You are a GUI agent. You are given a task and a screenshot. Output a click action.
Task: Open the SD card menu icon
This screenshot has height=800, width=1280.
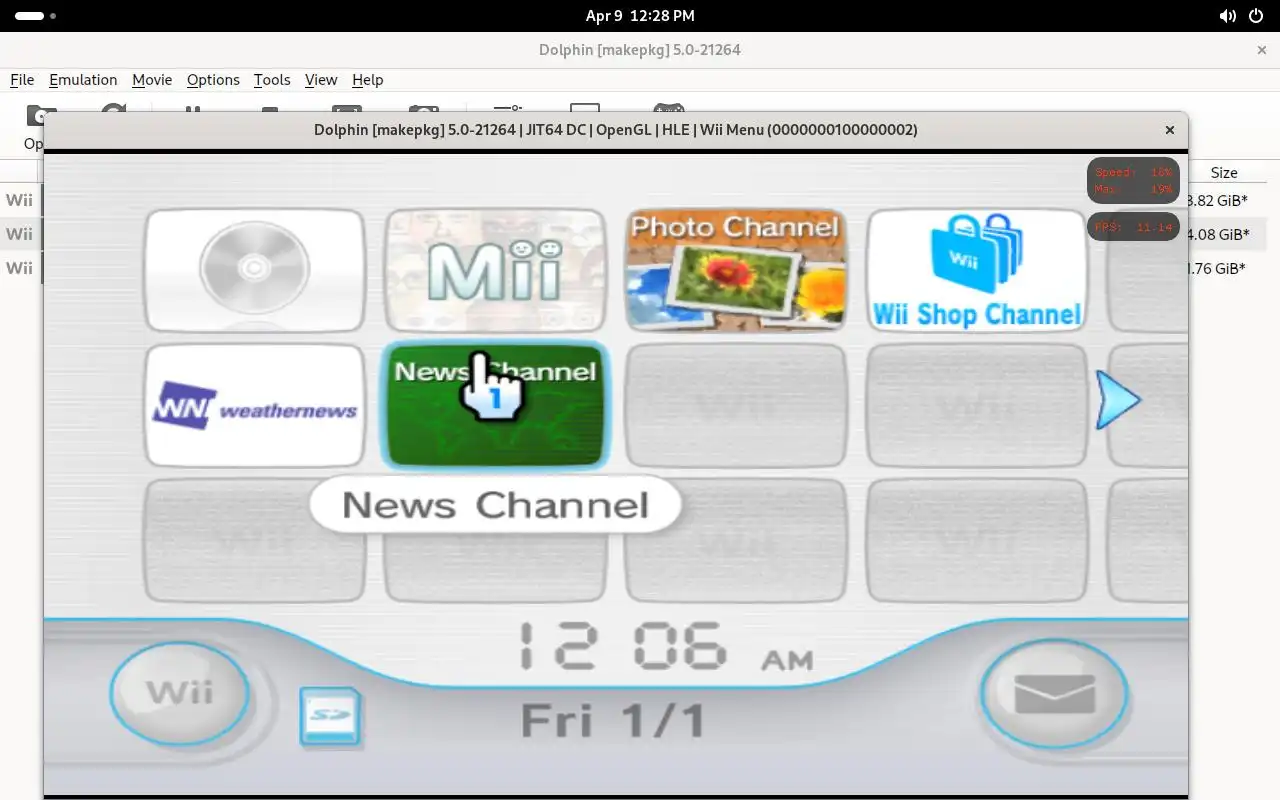330,717
